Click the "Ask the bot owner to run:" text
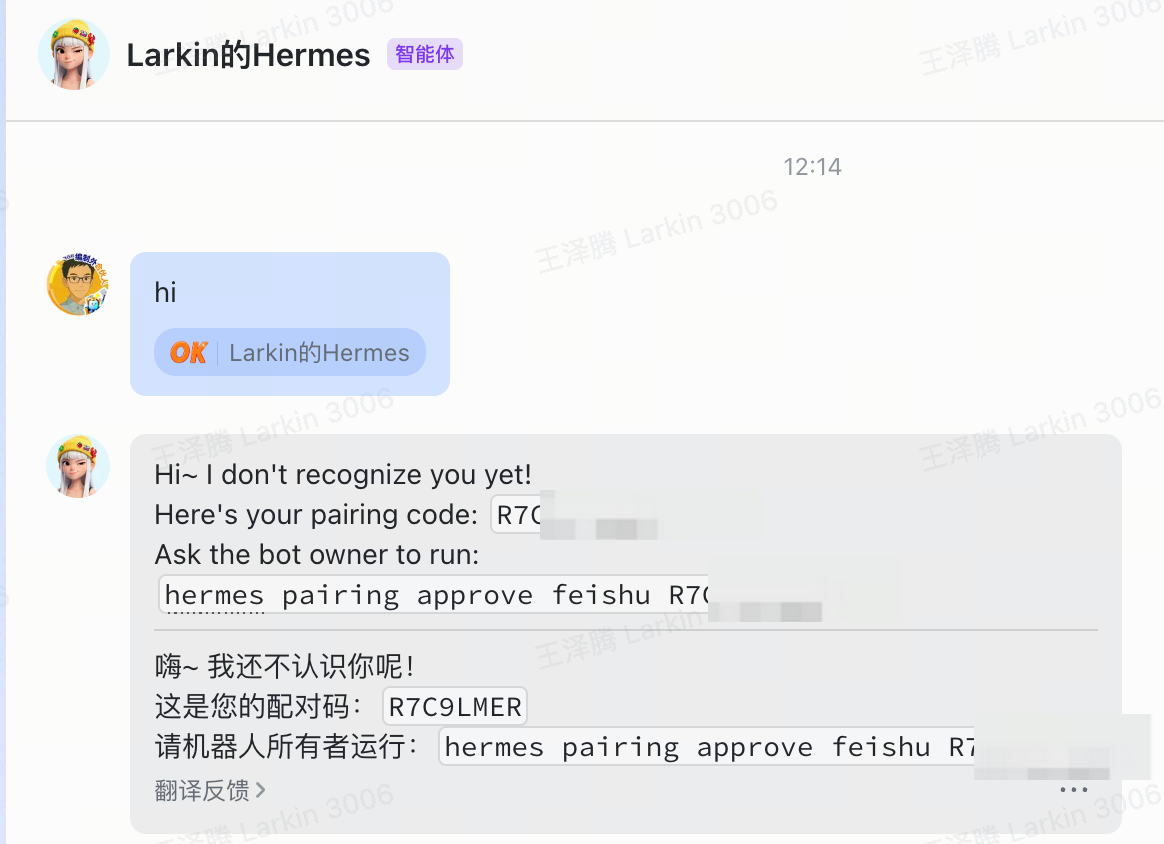This screenshot has height=844, width=1164. (x=317, y=554)
